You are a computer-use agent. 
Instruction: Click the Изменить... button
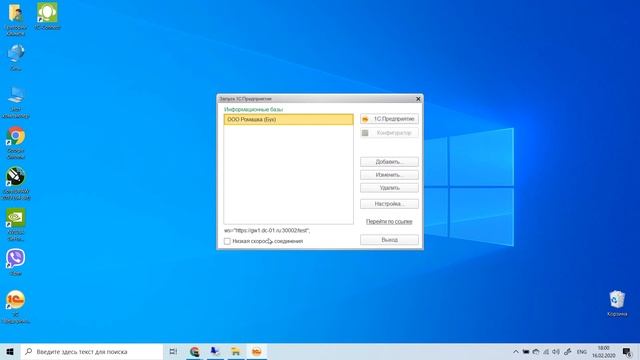pyautogui.click(x=389, y=175)
